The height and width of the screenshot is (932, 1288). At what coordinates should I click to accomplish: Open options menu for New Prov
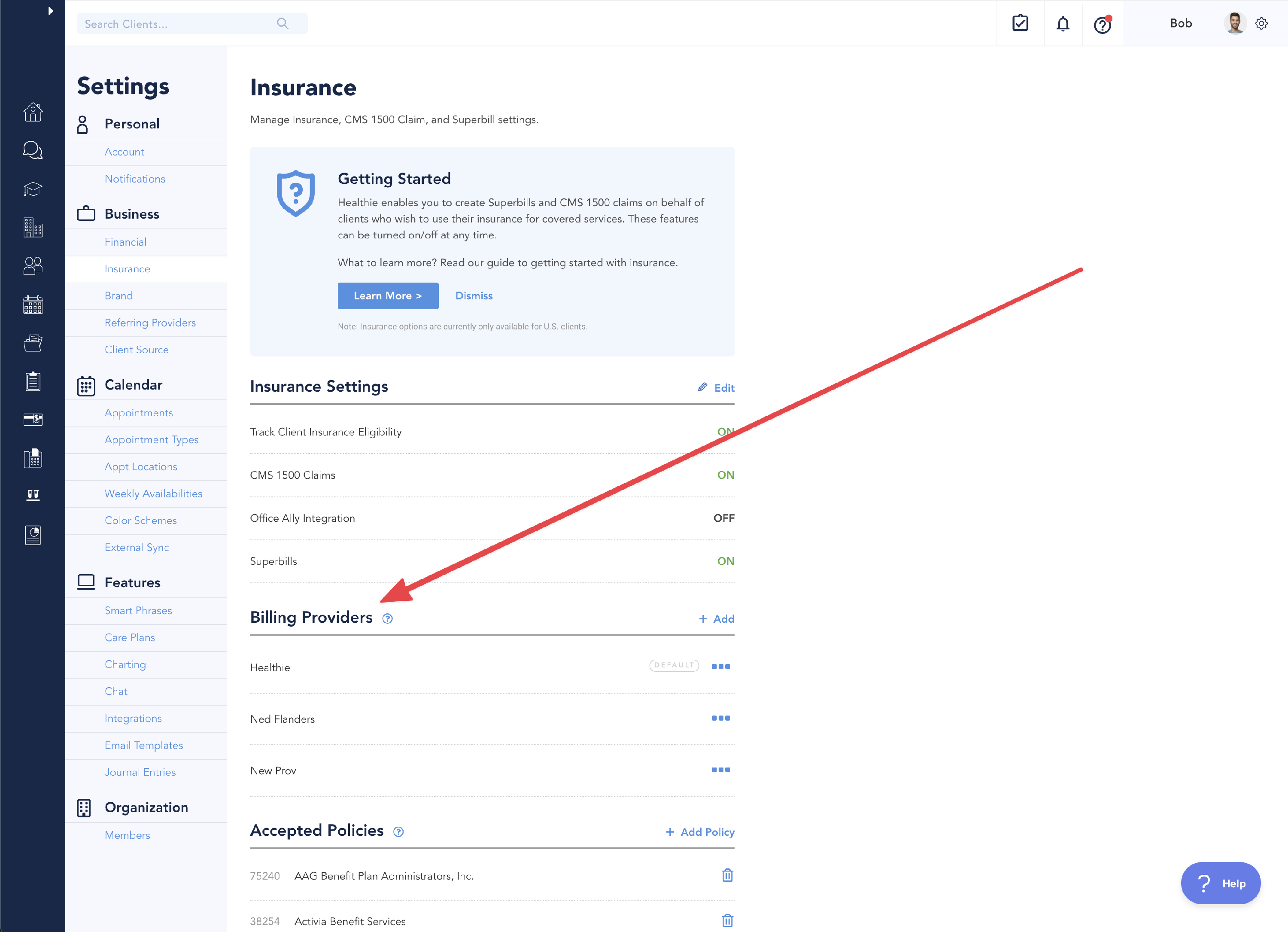721,770
